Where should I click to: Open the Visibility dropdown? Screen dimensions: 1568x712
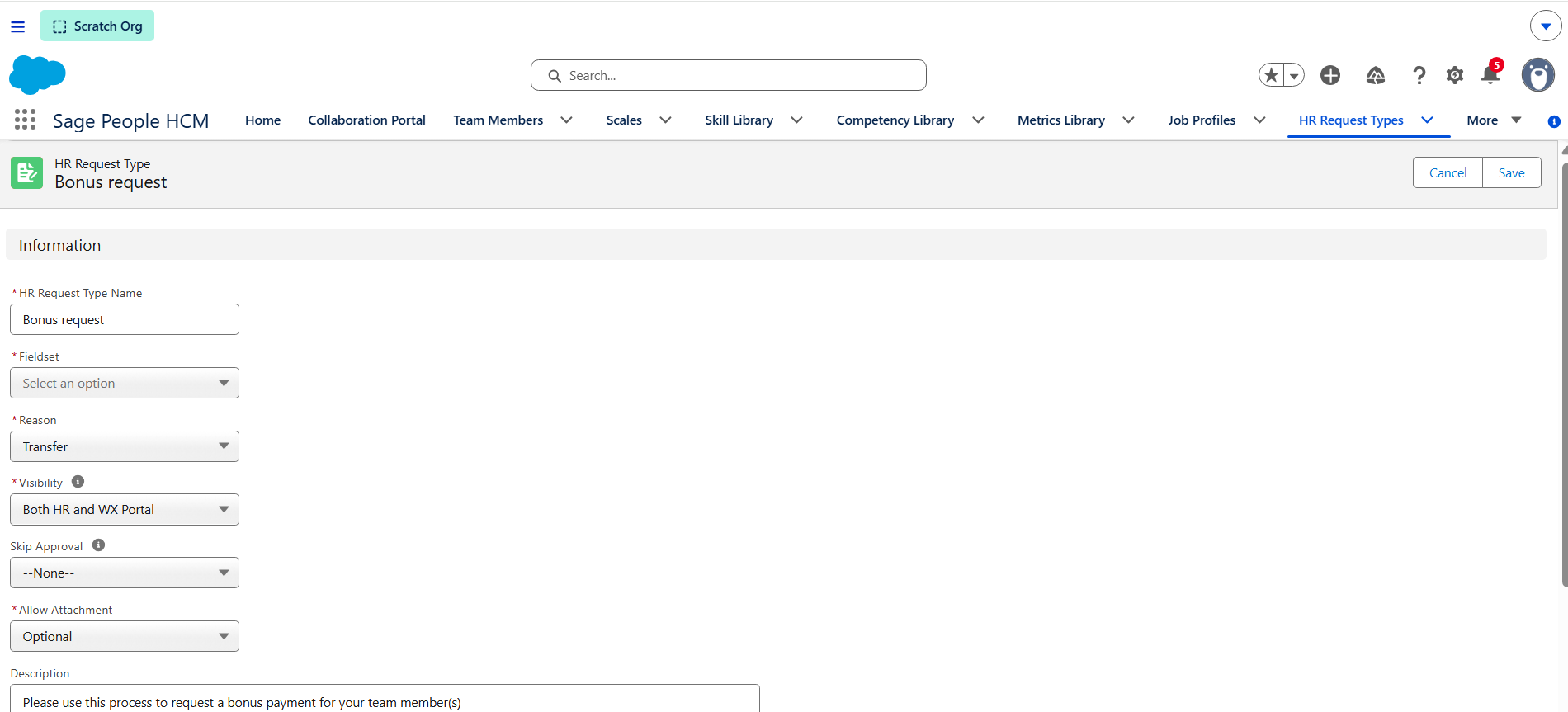(125, 509)
